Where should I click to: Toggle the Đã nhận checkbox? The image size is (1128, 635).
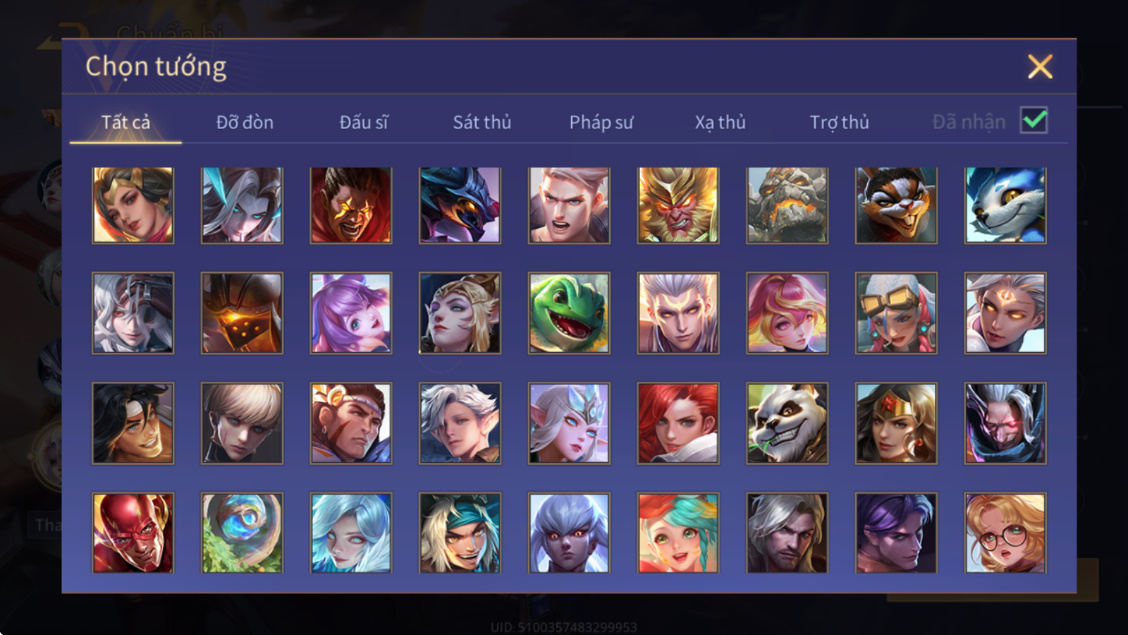pos(1034,120)
